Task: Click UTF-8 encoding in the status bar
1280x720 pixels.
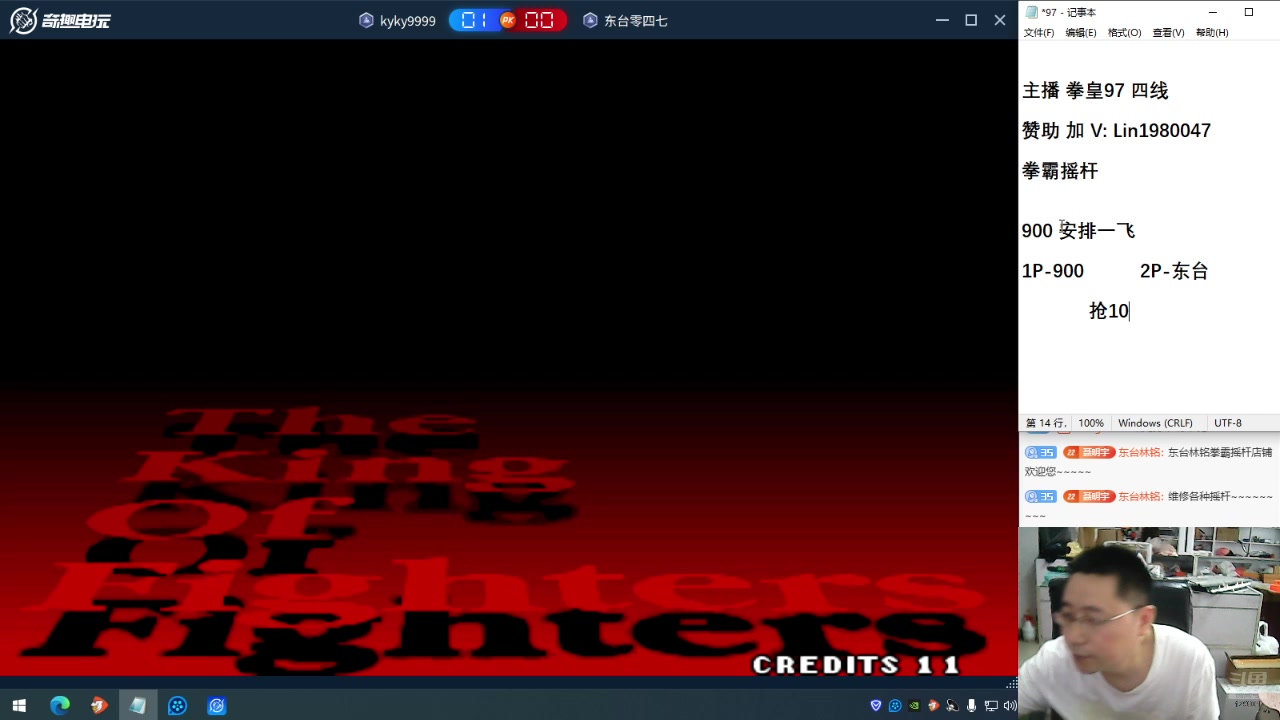Action: pyautogui.click(x=1228, y=423)
